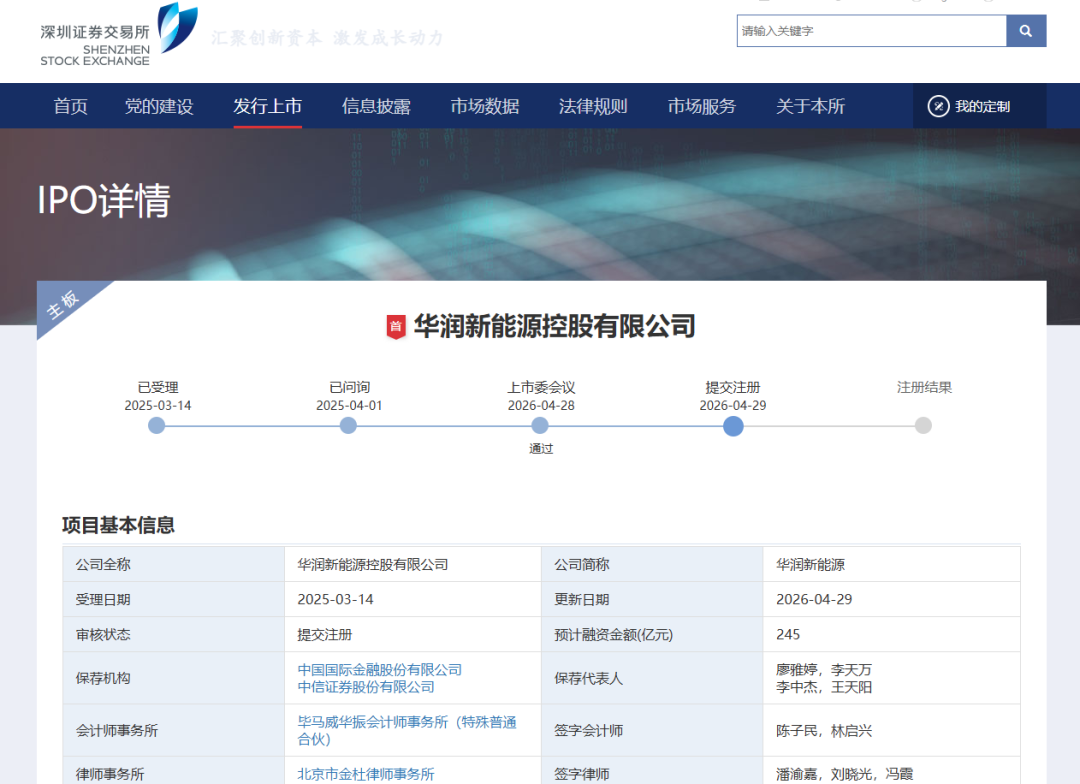Click the red 首 badge beside company title
Image resolution: width=1080 pixels, height=784 pixels.
(x=395, y=327)
